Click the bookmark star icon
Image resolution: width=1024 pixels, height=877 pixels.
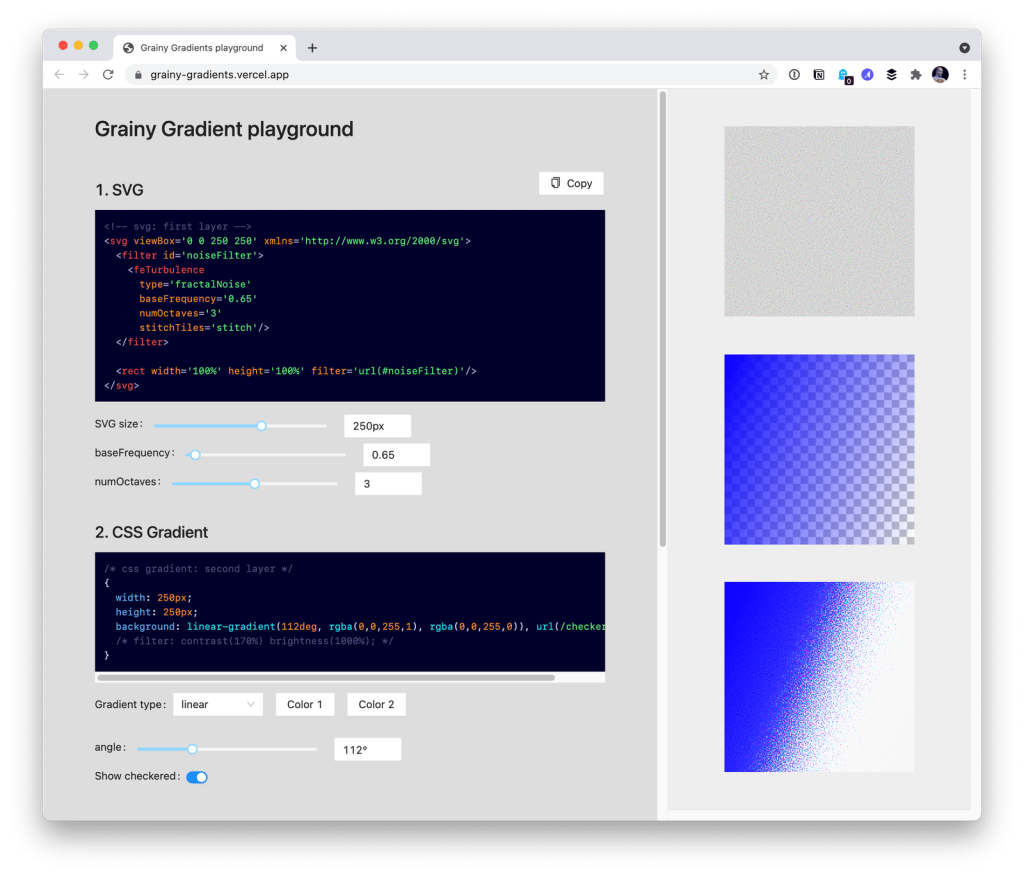coord(764,75)
